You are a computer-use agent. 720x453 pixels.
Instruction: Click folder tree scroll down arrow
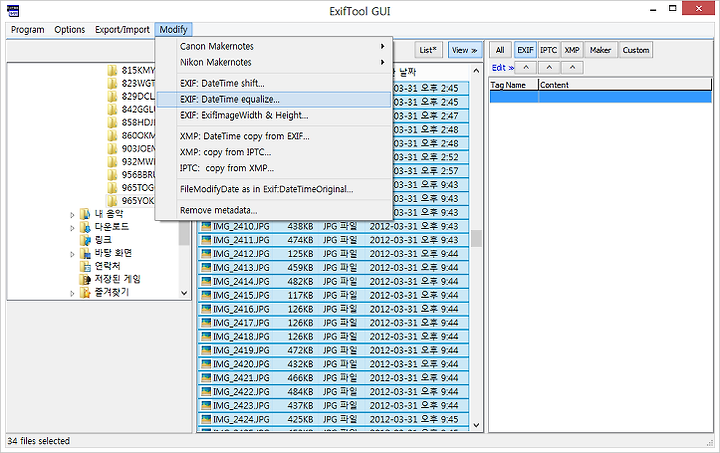(184, 293)
